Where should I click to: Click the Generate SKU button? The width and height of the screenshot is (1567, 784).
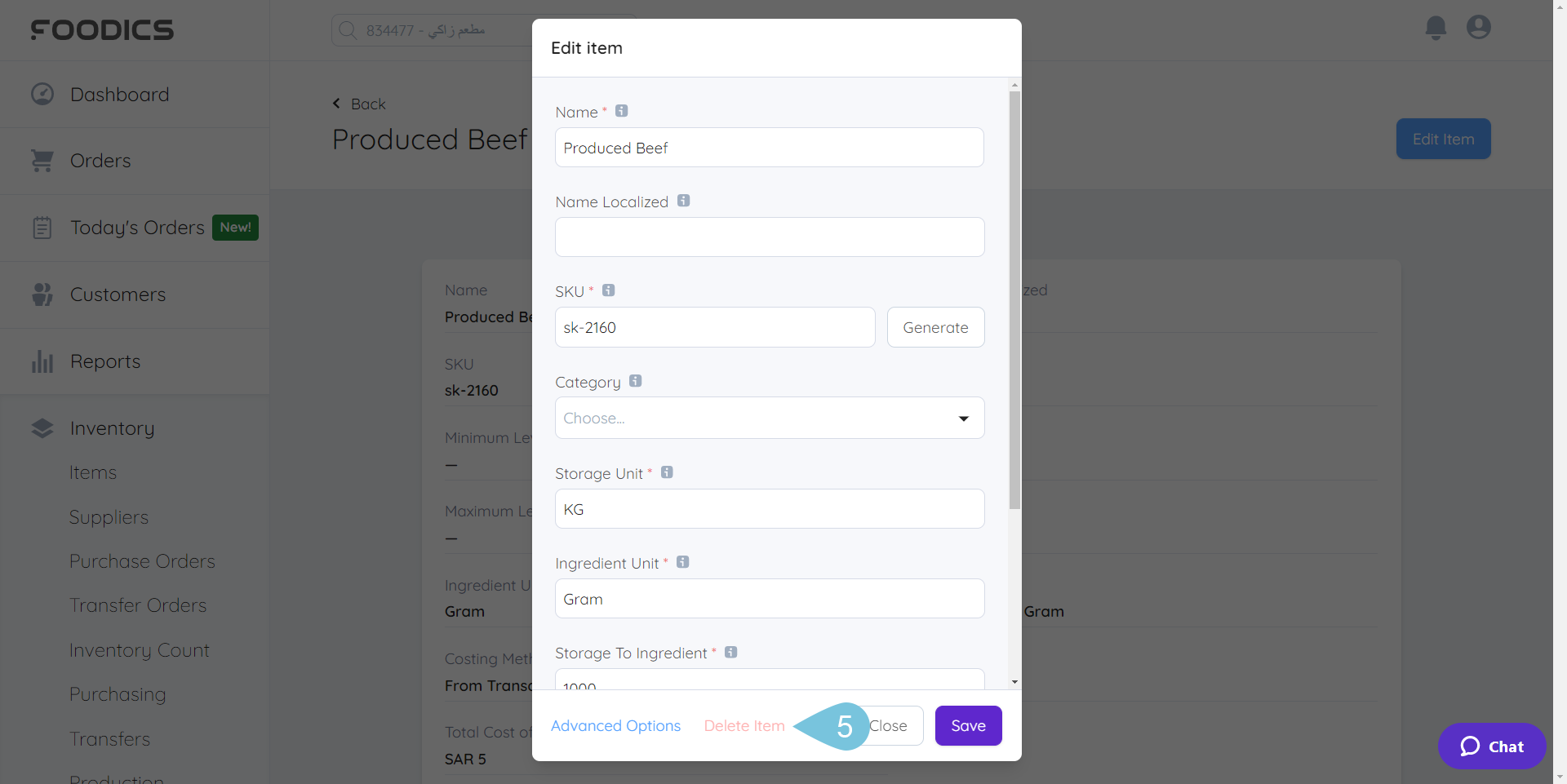click(935, 327)
